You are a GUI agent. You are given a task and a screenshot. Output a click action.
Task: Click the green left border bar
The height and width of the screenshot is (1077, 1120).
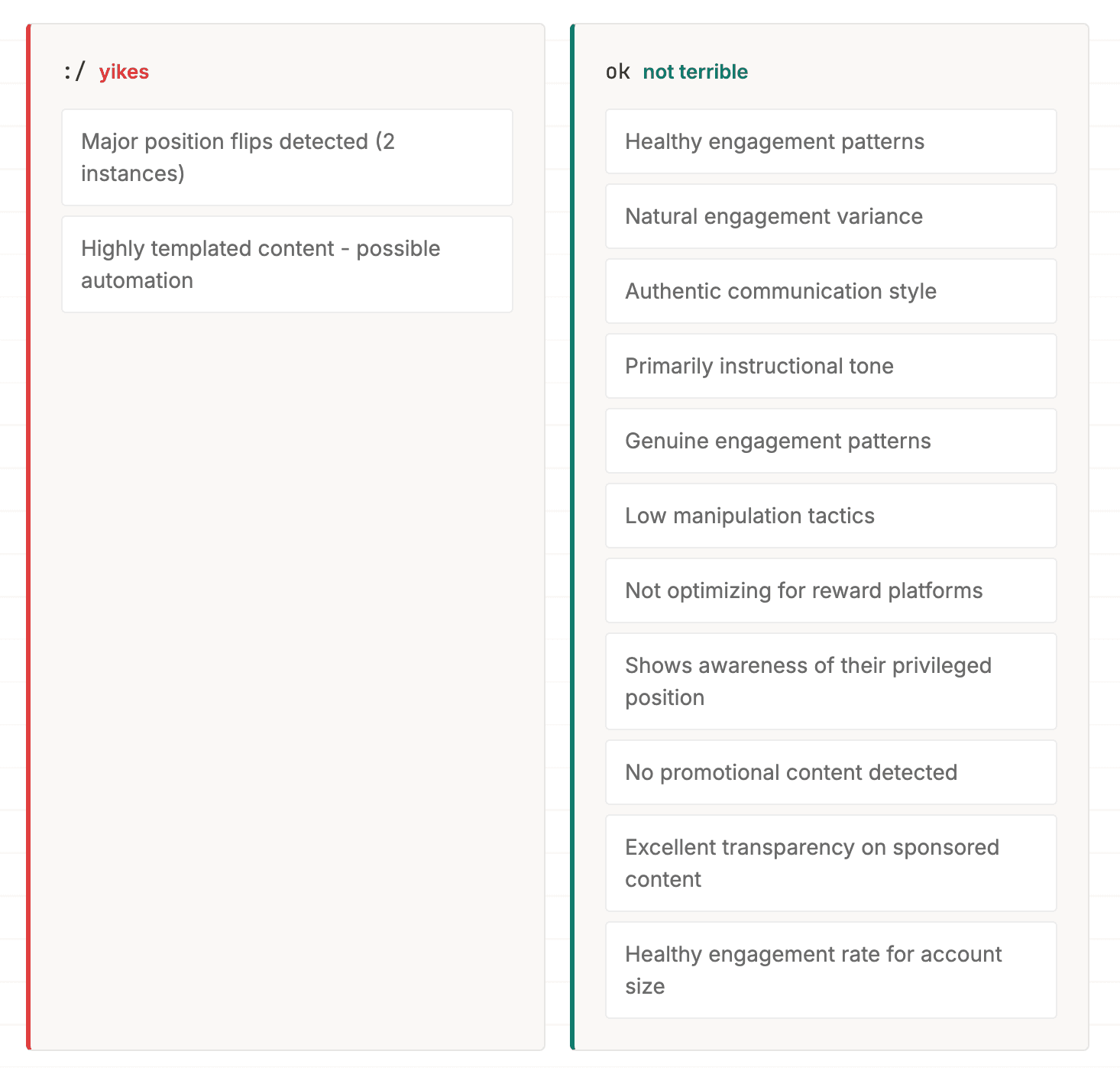click(572, 536)
